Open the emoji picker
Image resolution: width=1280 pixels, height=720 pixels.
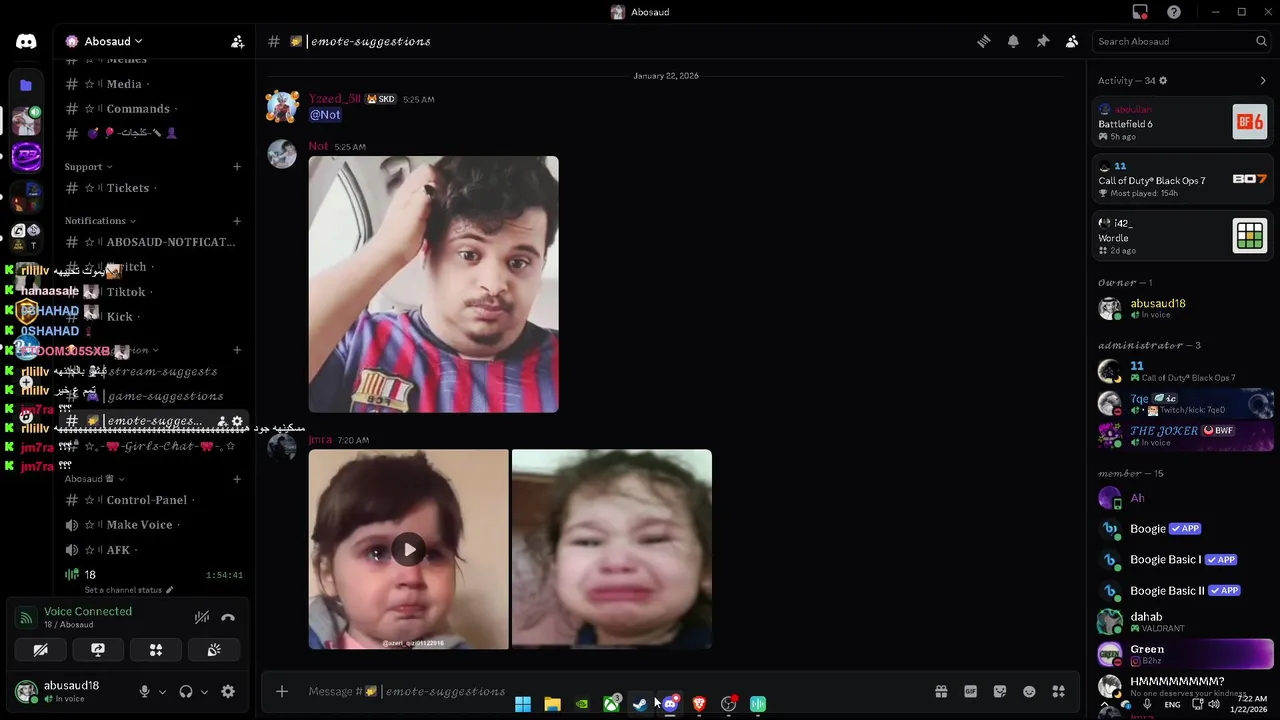(1029, 691)
